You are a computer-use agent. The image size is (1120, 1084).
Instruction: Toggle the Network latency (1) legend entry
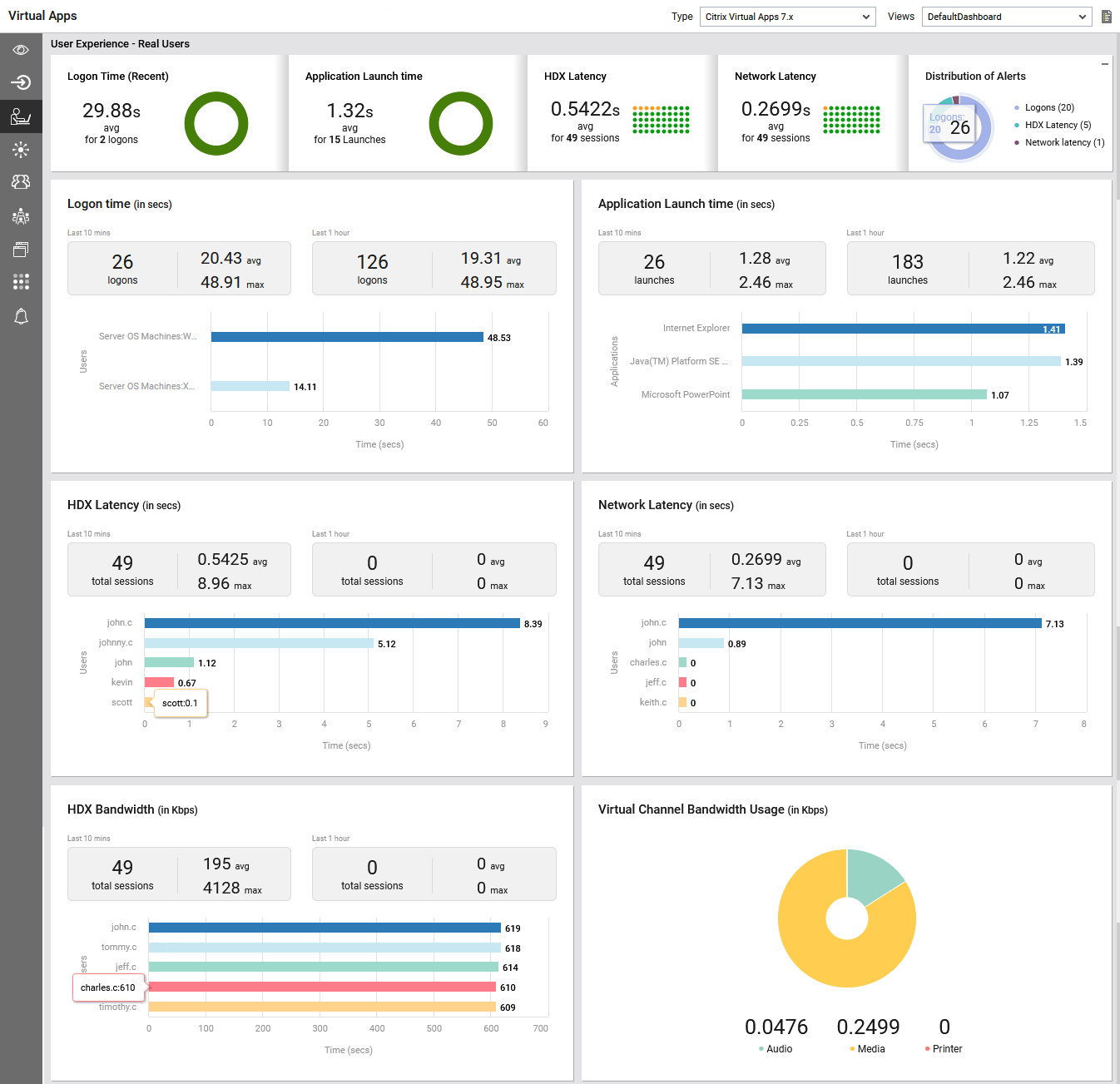[1063, 143]
